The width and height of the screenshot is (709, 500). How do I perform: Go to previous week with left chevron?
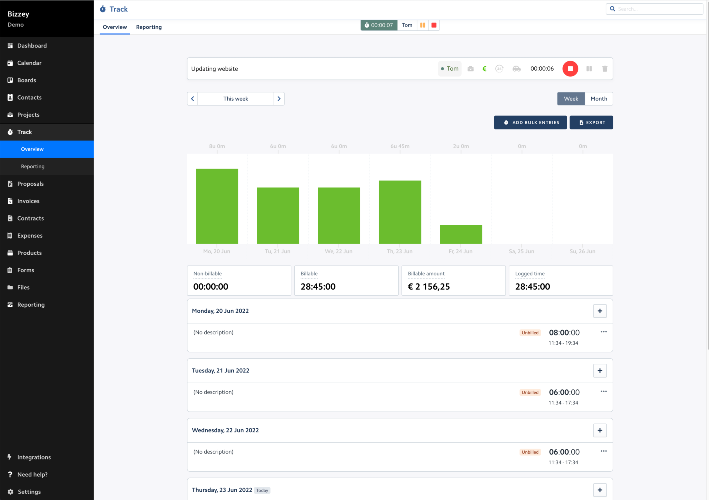pyautogui.click(x=193, y=99)
